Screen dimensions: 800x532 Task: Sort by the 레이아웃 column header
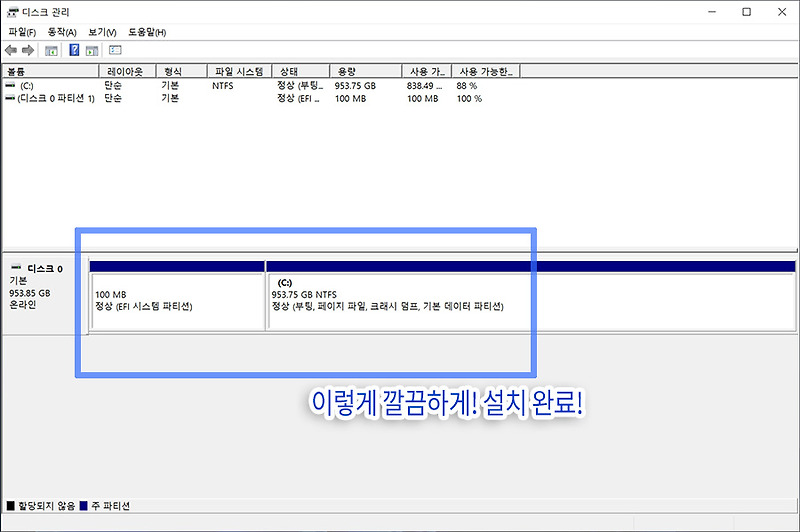(128, 71)
